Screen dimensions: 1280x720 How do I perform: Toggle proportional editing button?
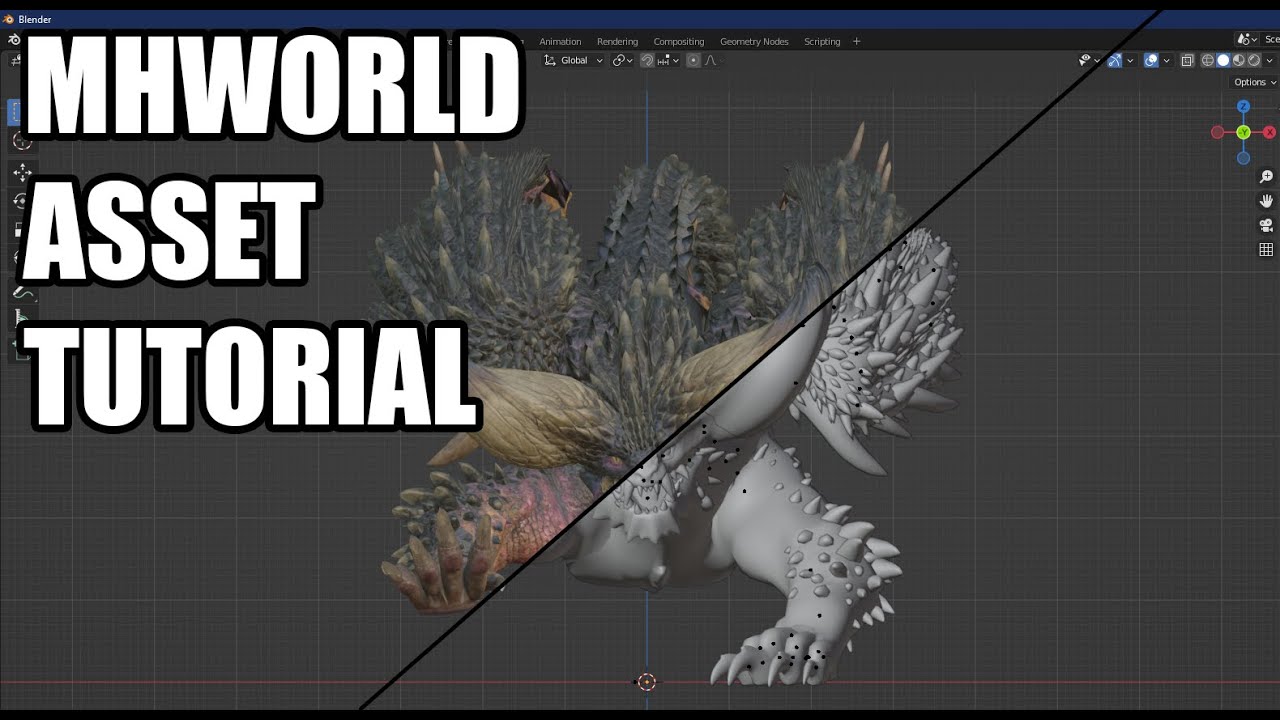(693, 60)
